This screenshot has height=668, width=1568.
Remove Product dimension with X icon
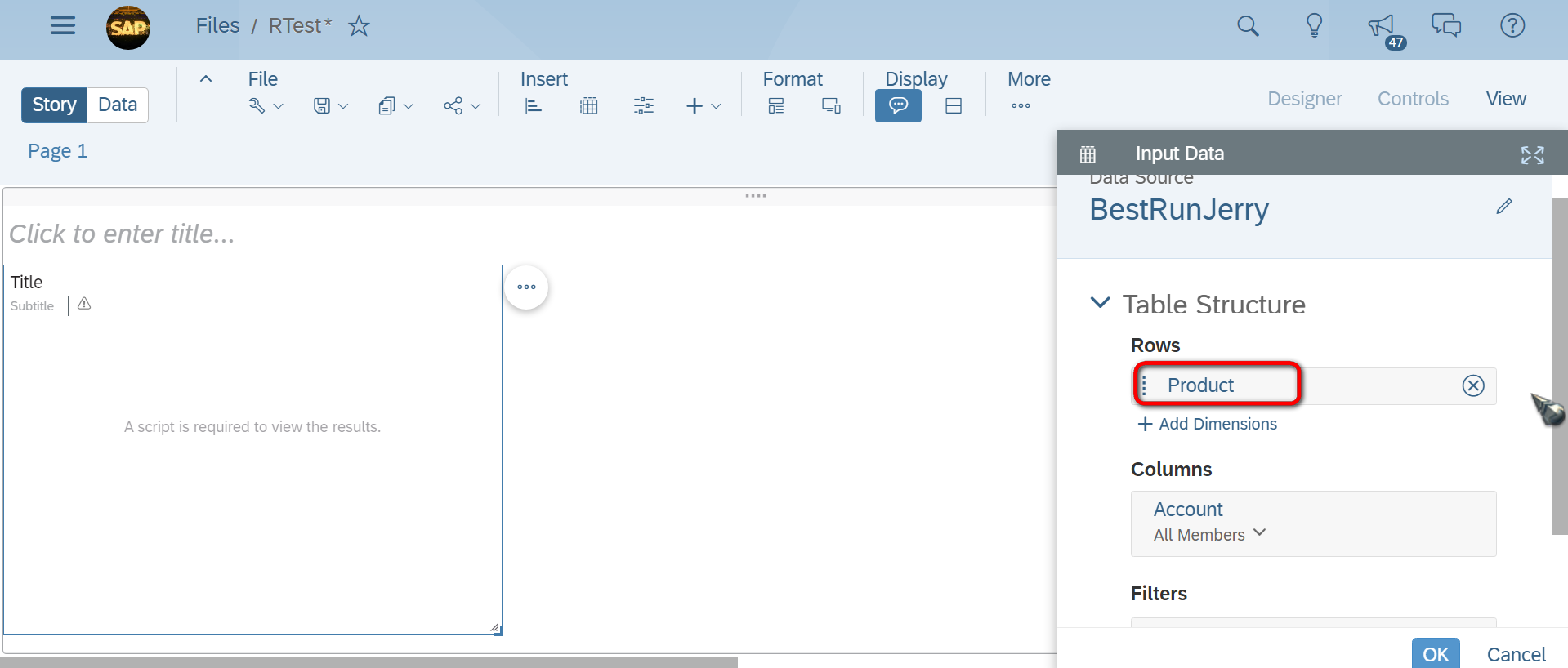click(x=1473, y=385)
